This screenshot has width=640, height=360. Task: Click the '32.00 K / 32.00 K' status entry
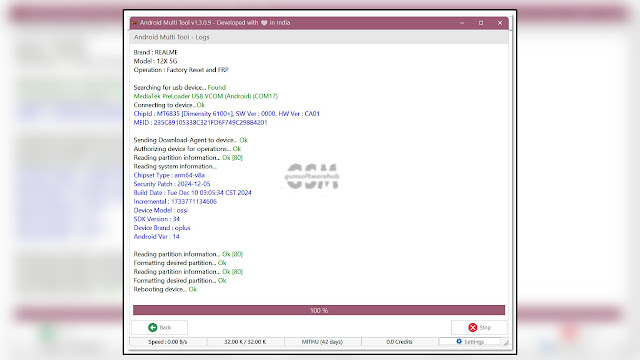coord(245,342)
